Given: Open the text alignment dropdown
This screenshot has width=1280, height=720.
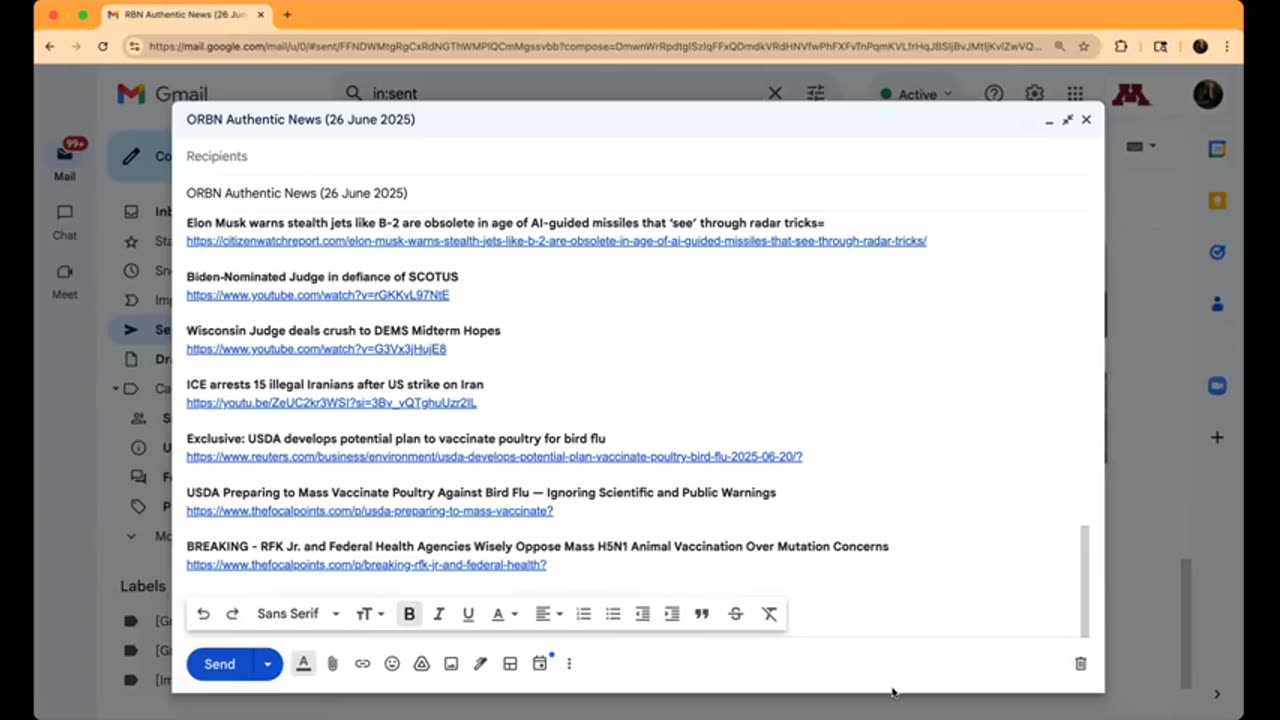Looking at the screenshot, I should (548, 614).
